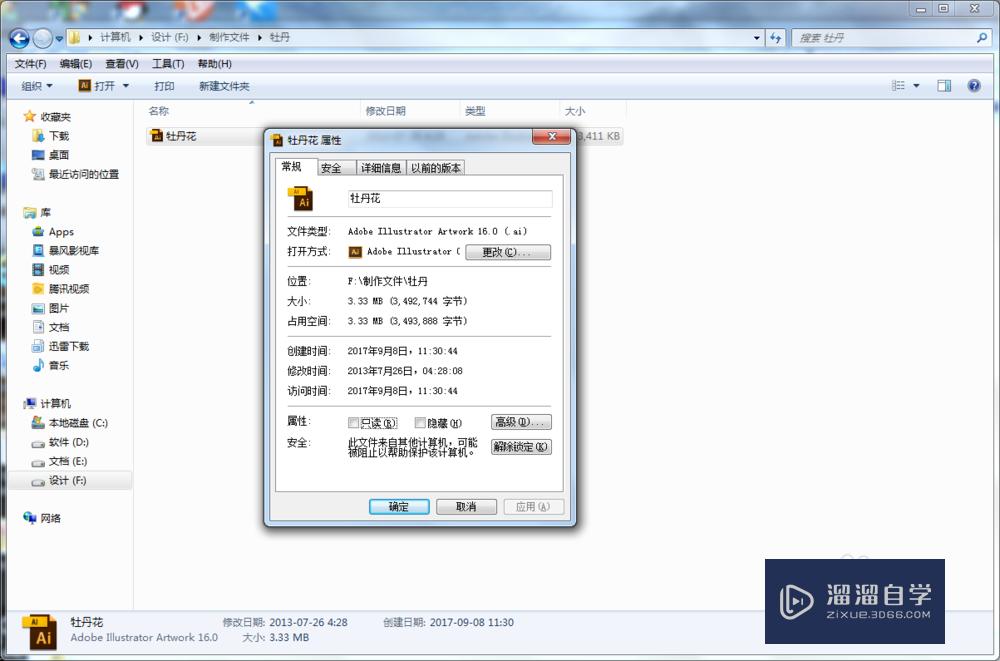Open Windows Explorer help via question mark icon

coord(973,86)
